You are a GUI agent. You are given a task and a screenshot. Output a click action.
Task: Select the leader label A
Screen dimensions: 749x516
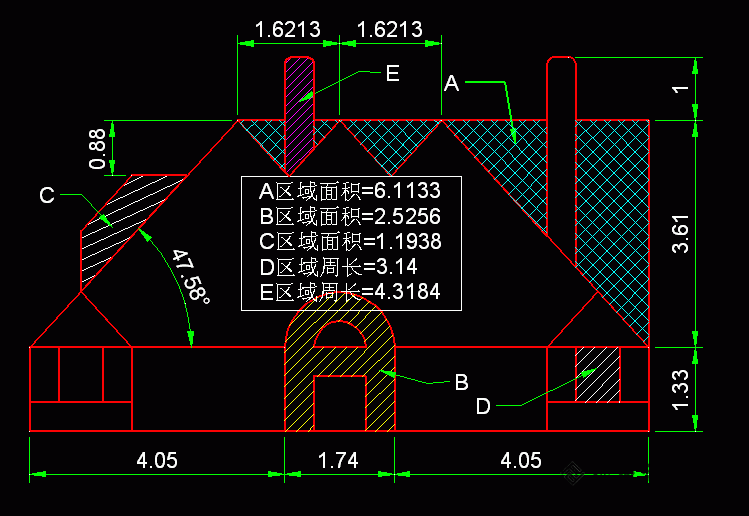tap(451, 84)
